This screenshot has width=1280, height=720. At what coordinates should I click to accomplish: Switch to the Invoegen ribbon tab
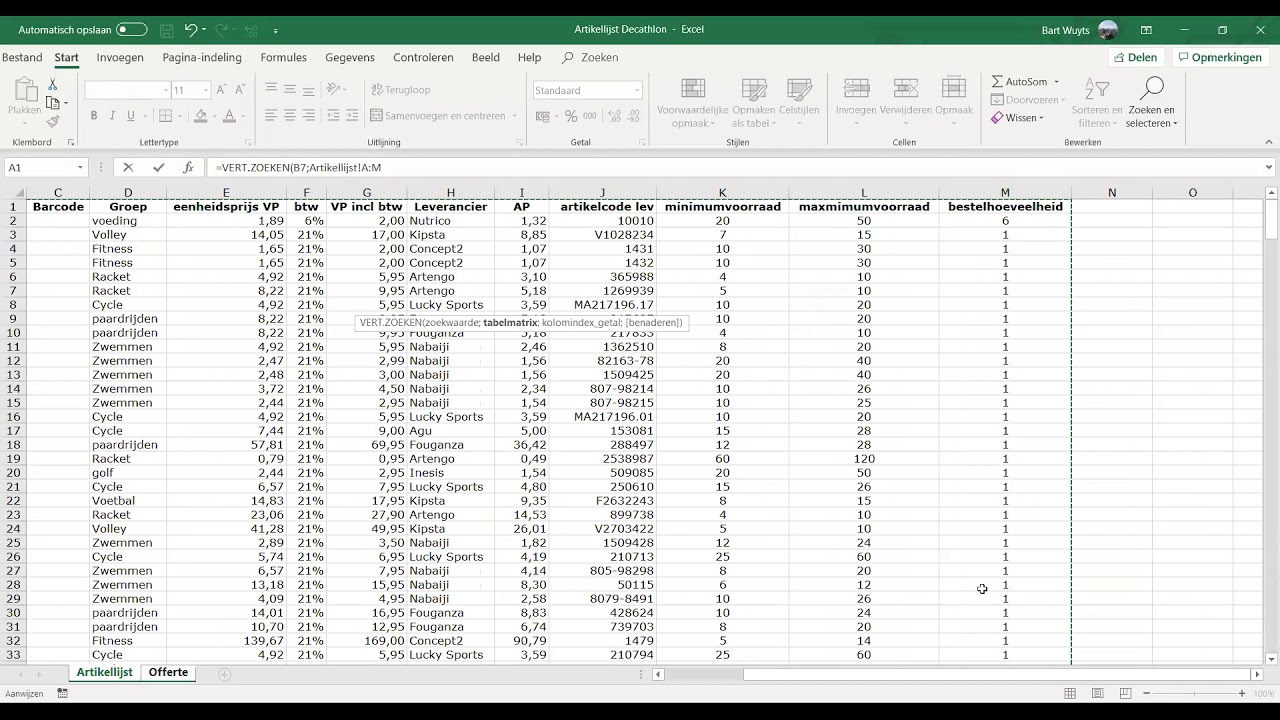tap(120, 58)
